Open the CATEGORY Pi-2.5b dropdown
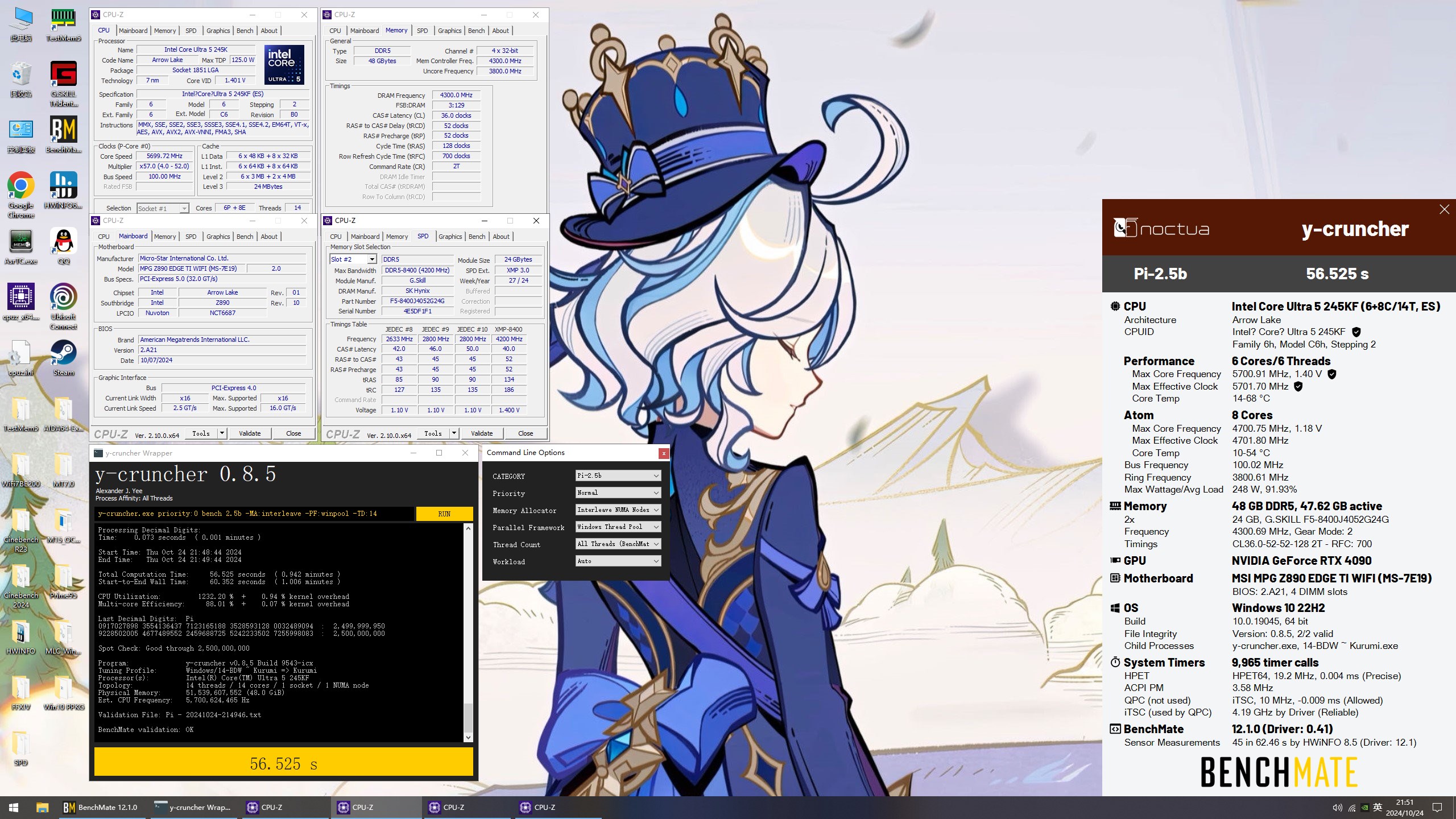Screen dimensions: 1456x819 coord(618,475)
